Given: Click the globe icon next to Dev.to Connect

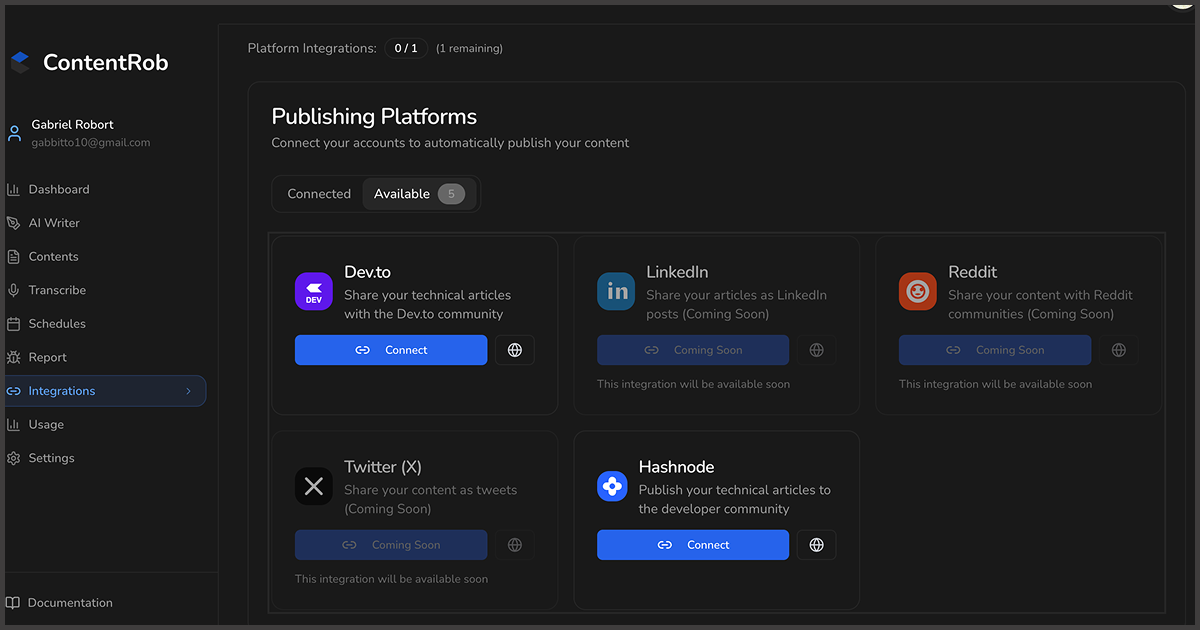Looking at the screenshot, I should click(514, 350).
